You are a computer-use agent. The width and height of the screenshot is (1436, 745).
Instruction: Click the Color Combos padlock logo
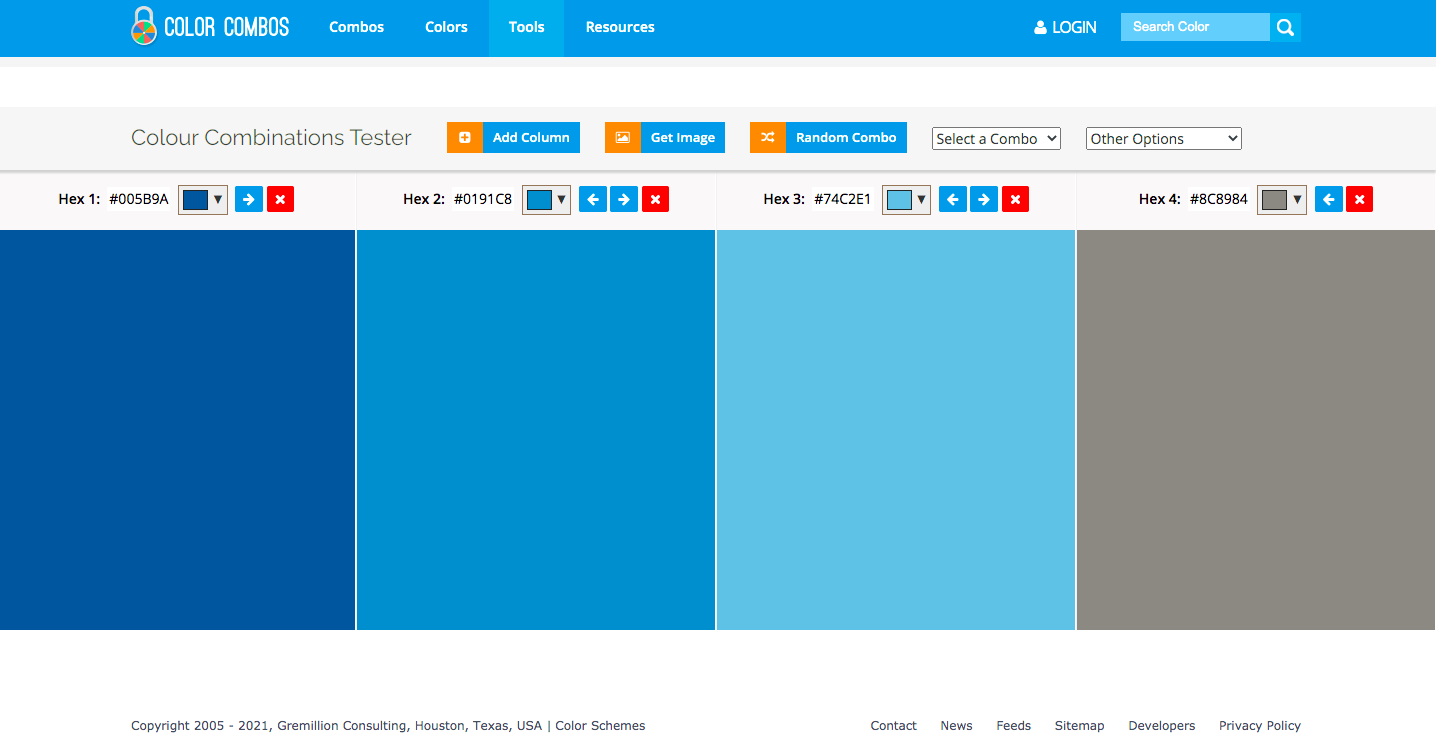pos(144,26)
